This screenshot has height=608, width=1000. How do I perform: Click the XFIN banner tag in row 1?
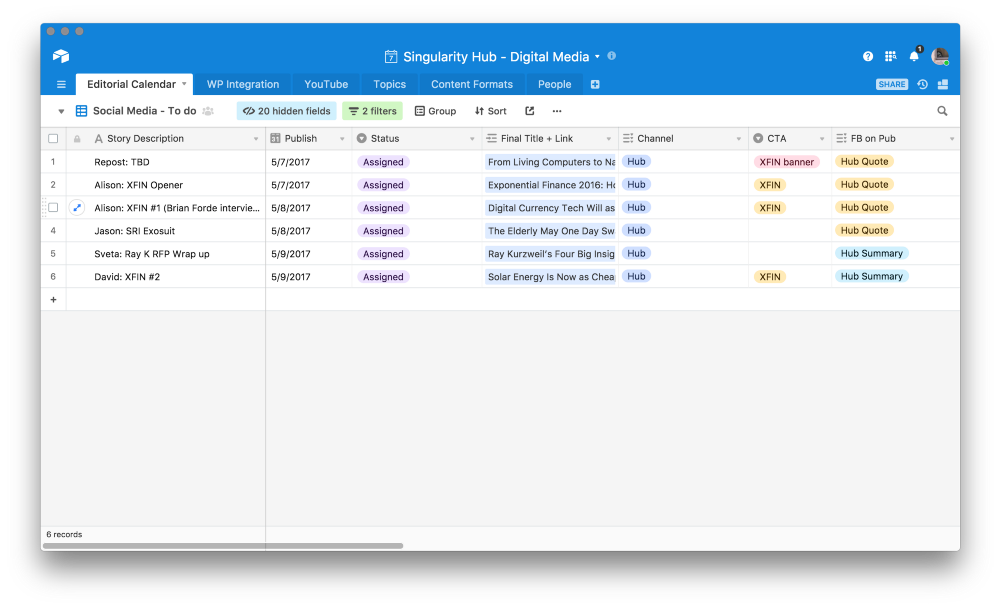(x=786, y=162)
